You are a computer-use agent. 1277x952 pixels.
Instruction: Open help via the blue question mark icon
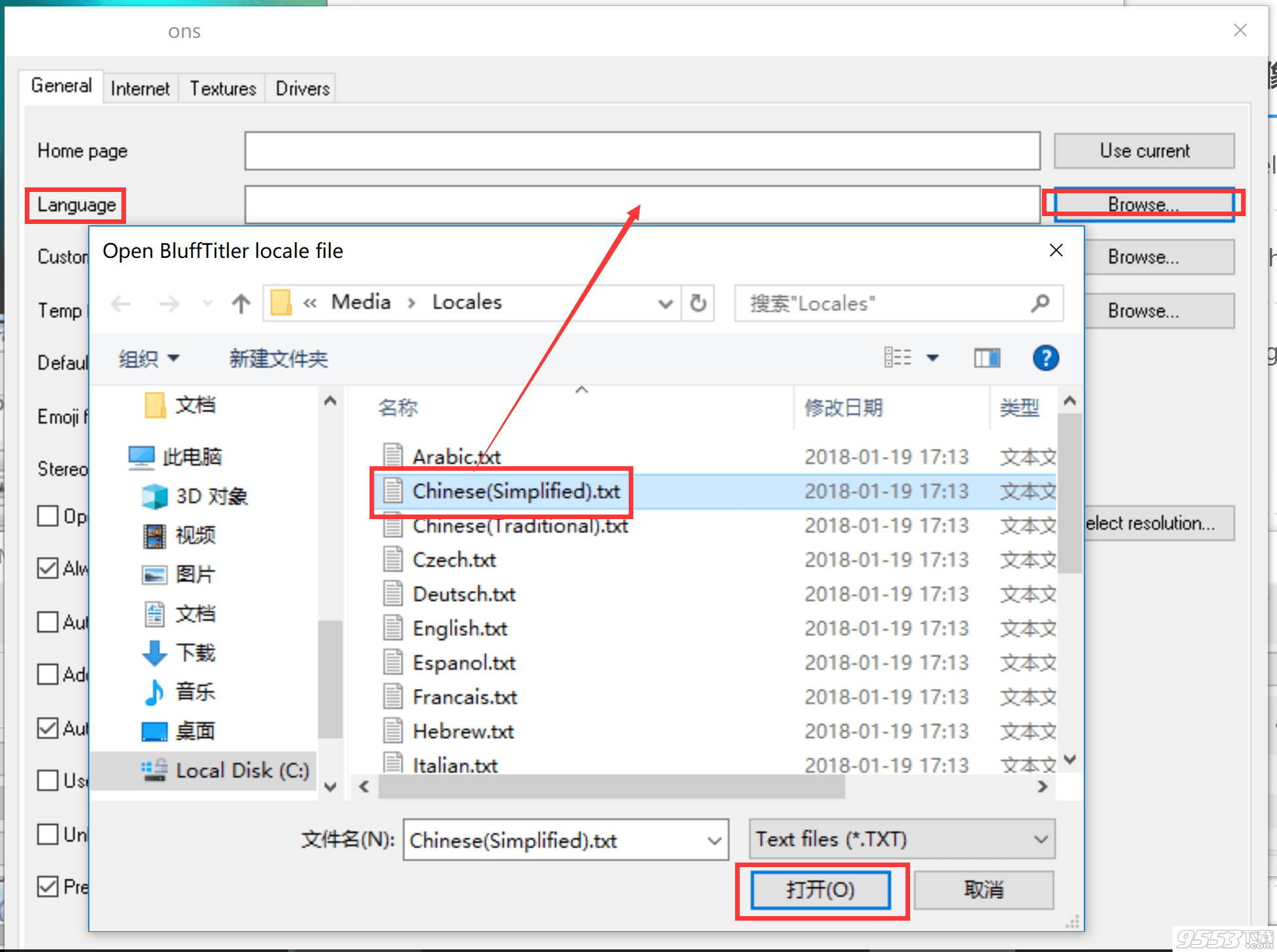click(x=1046, y=358)
